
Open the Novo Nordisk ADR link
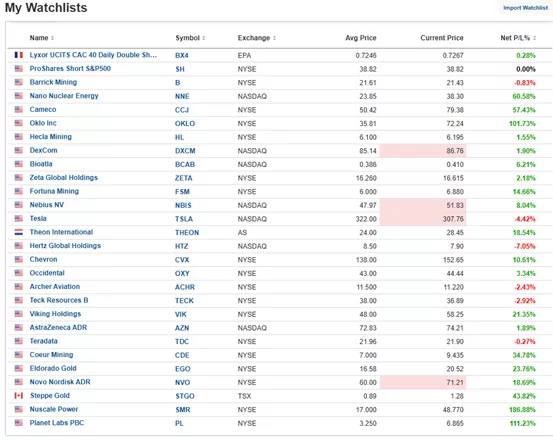[x=60, y=382]
